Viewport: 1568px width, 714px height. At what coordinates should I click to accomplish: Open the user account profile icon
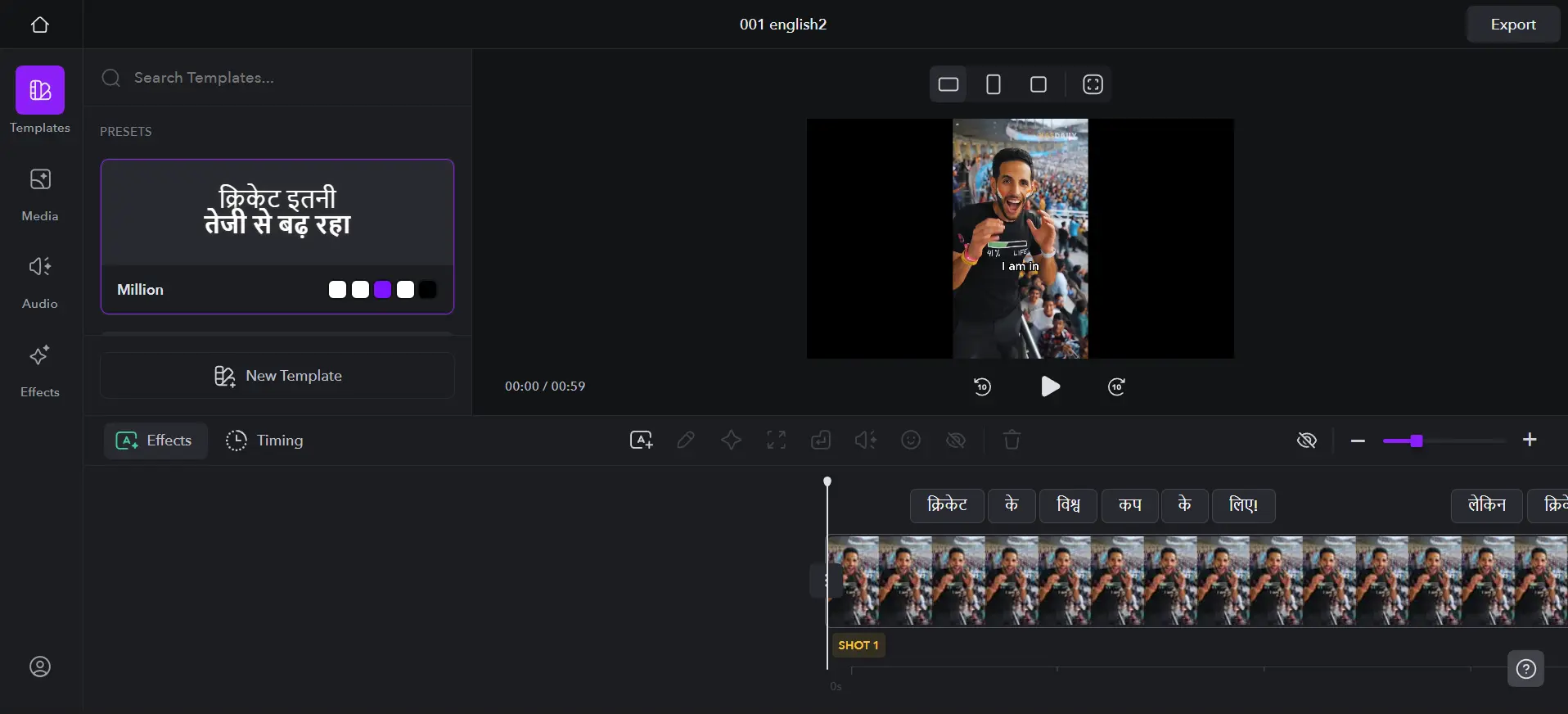(x=40, y=667)
